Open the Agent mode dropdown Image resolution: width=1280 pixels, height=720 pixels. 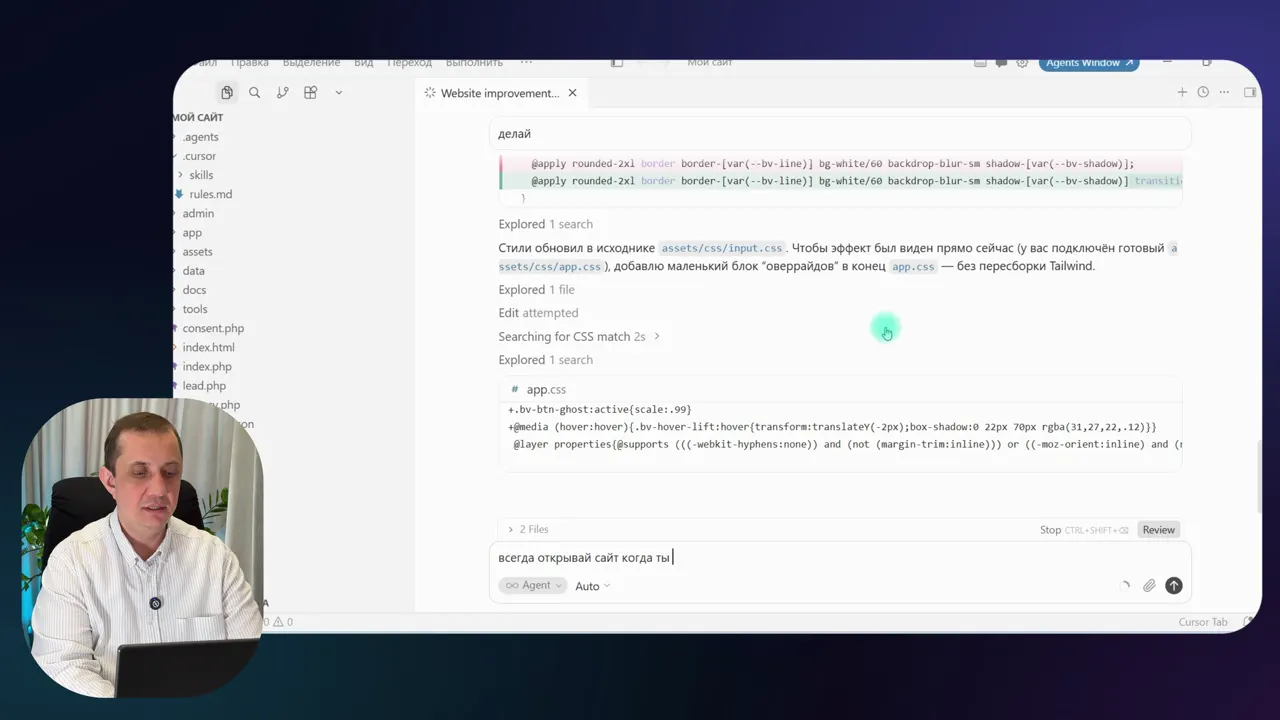click(533, 586)
